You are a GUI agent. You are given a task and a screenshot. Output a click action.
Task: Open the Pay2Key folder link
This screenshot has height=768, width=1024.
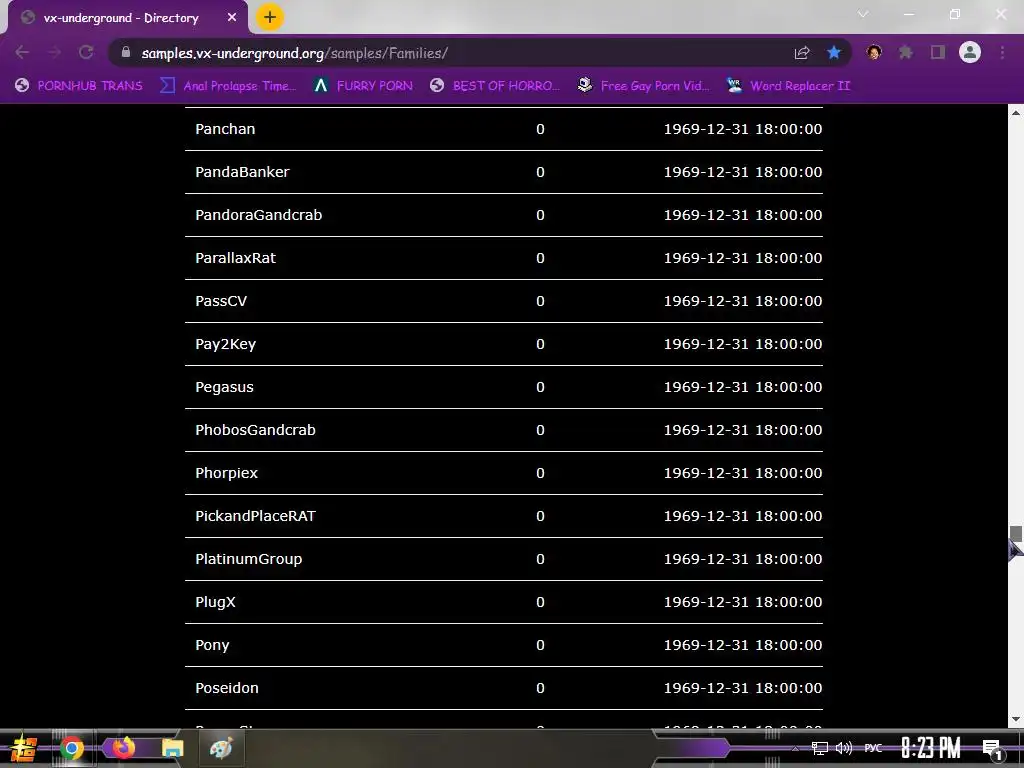click(x=225, y=344)
